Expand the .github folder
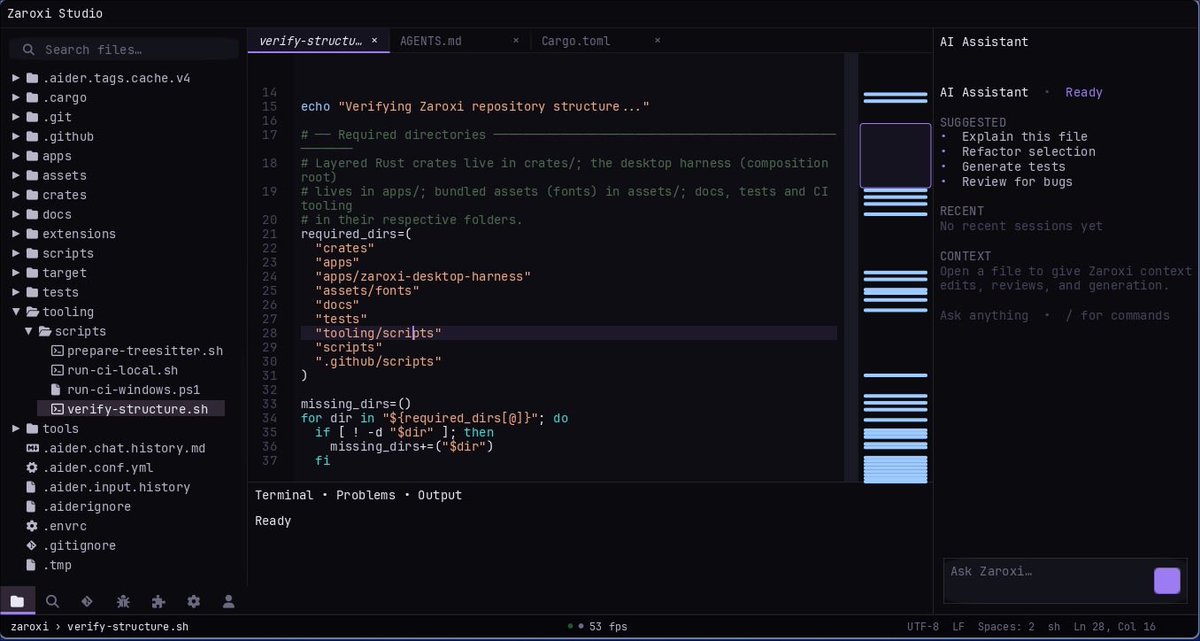 16,137
